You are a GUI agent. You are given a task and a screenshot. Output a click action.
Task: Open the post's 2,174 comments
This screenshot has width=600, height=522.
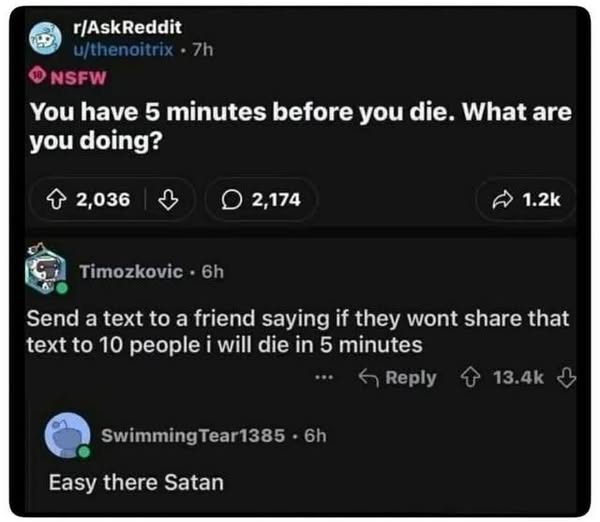point(261,200)
